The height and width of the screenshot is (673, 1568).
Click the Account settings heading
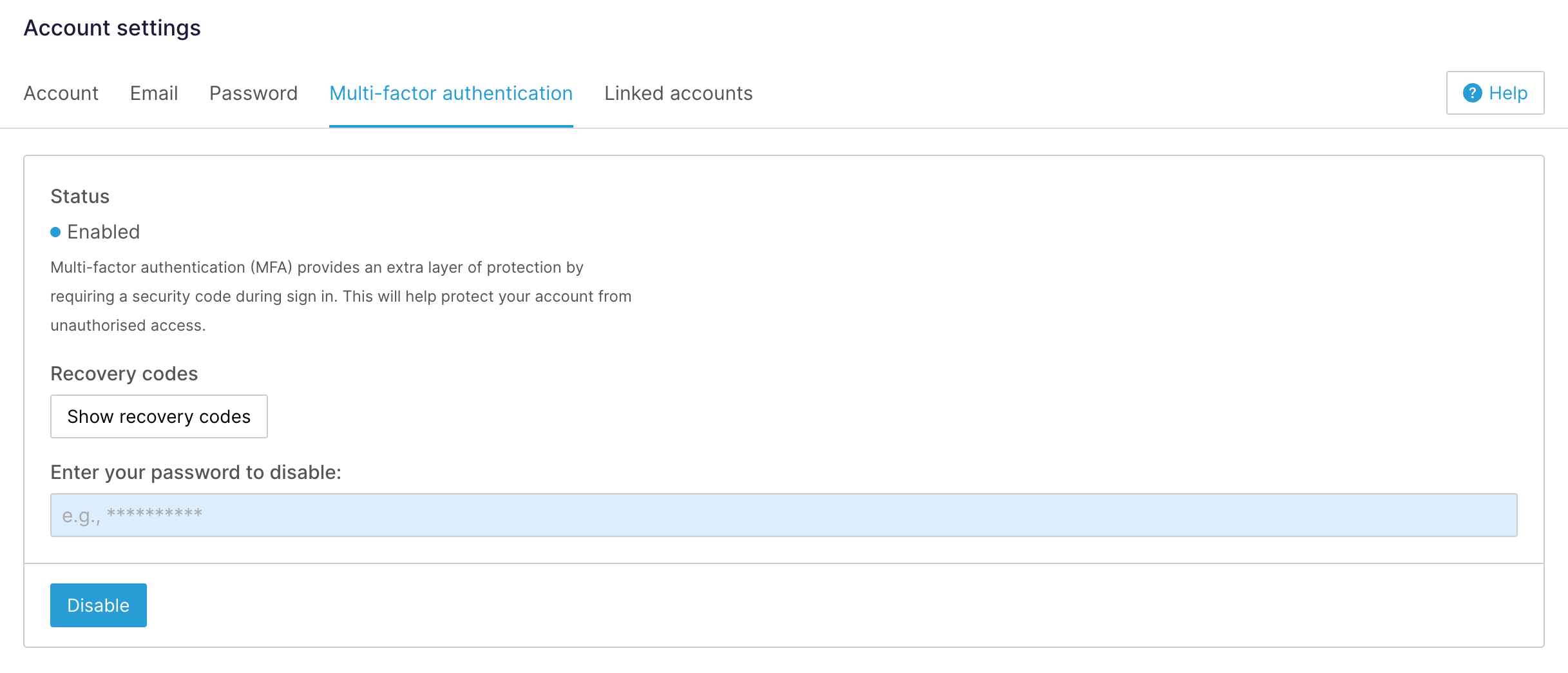(x=112, y=27)
